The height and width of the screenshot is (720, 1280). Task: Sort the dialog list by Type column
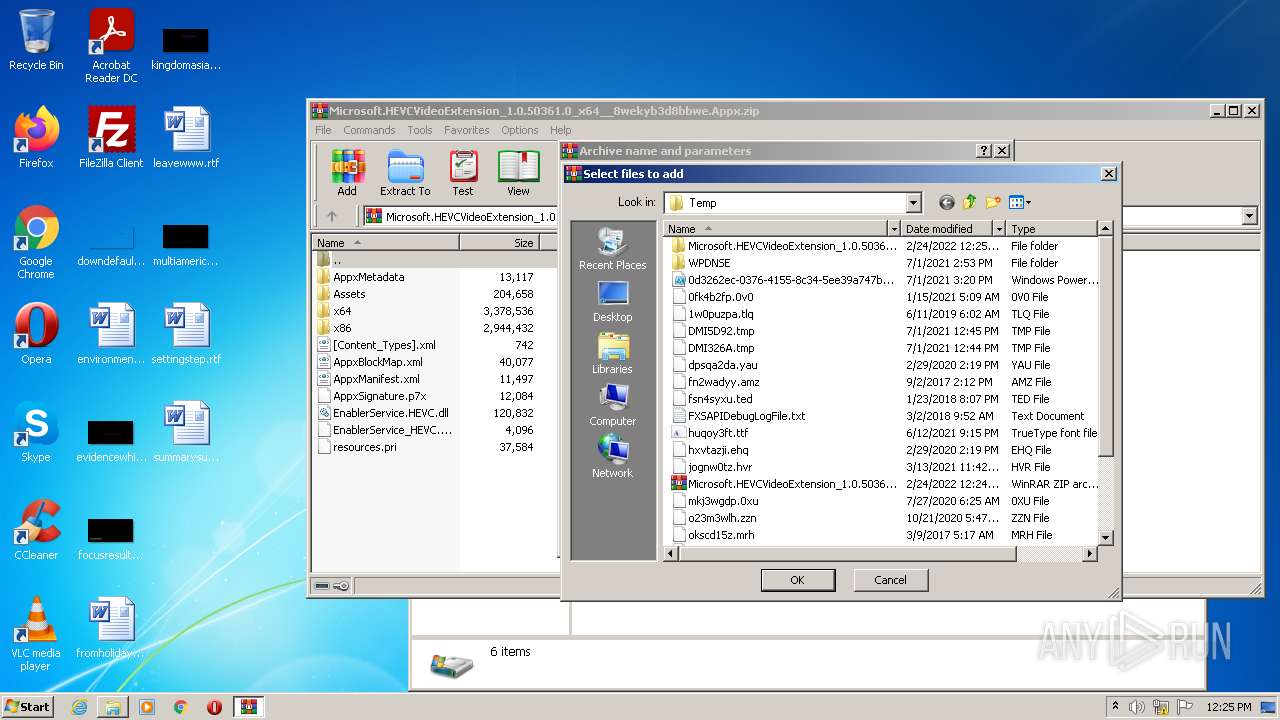coord(1051,229)
